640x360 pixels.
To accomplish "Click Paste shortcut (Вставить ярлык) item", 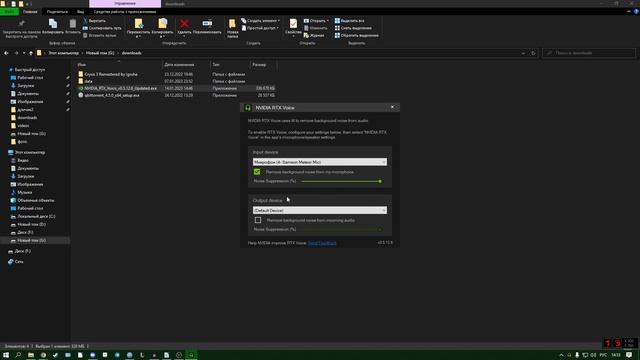I will (x=99, y=36).
